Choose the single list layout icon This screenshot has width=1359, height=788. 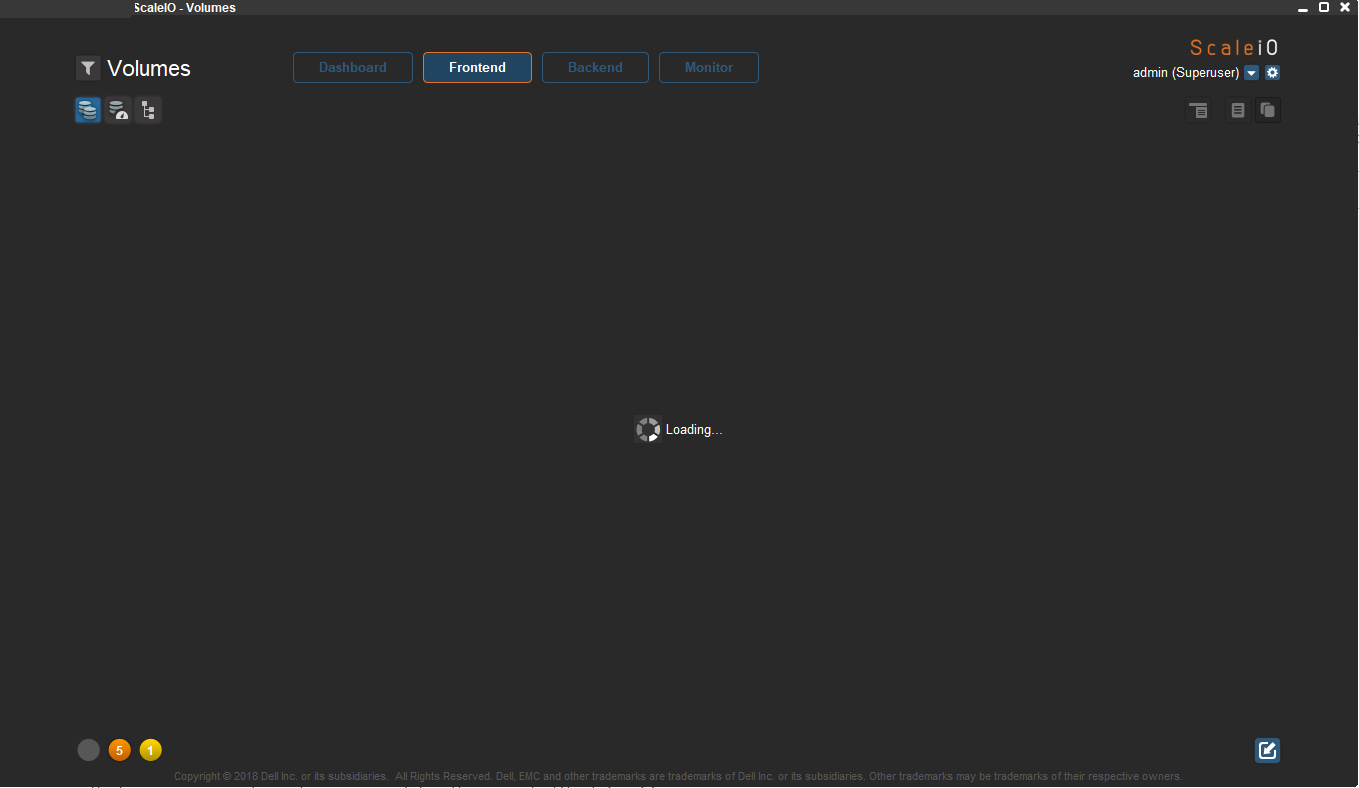[1237, 110]
